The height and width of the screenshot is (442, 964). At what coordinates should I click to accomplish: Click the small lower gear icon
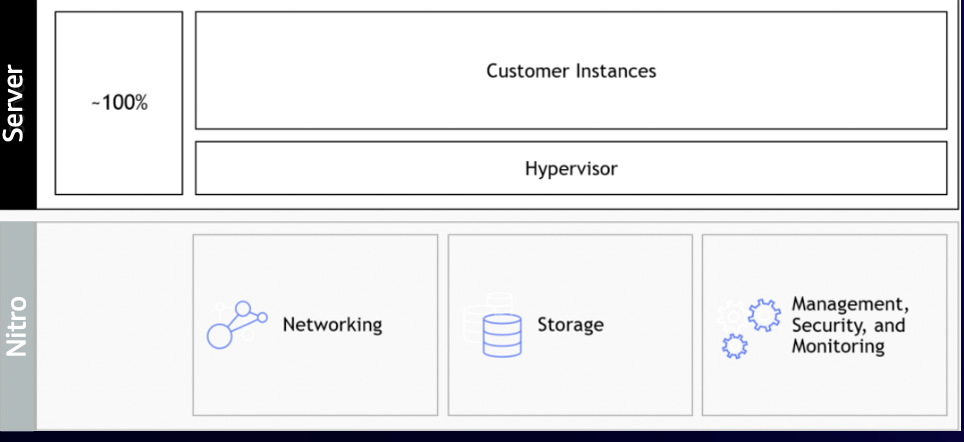[735, 347]
